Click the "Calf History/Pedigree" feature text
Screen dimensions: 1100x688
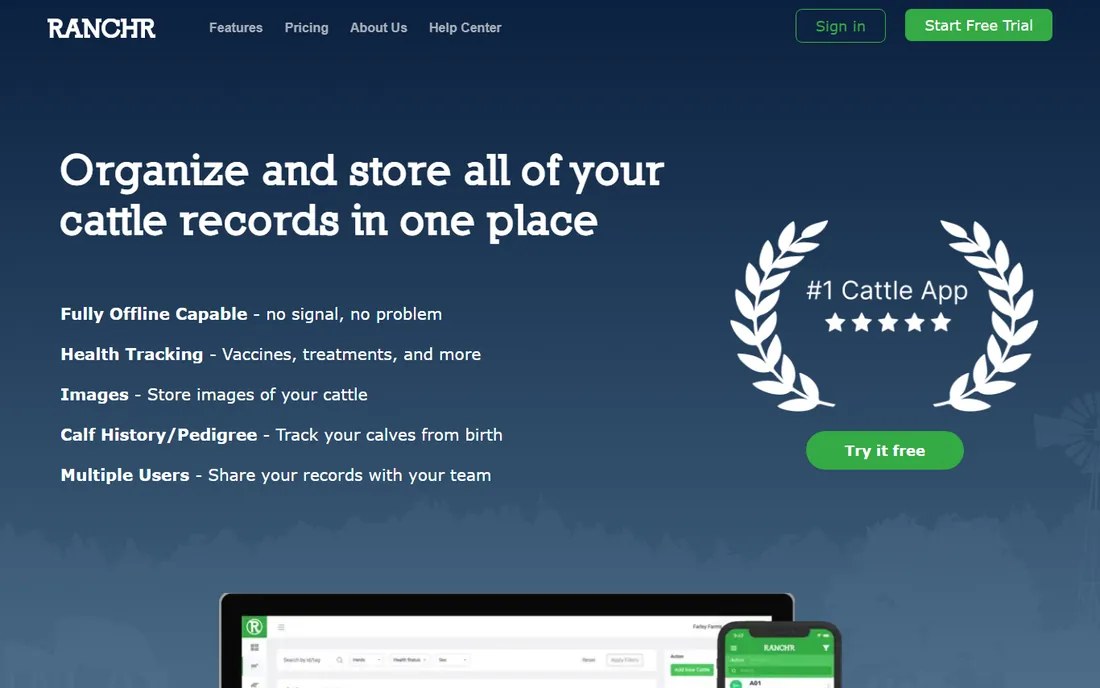point(159,435)
